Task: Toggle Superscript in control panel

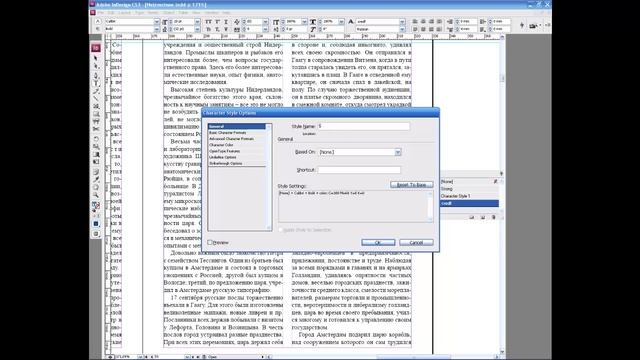Action: coord(217,22)
